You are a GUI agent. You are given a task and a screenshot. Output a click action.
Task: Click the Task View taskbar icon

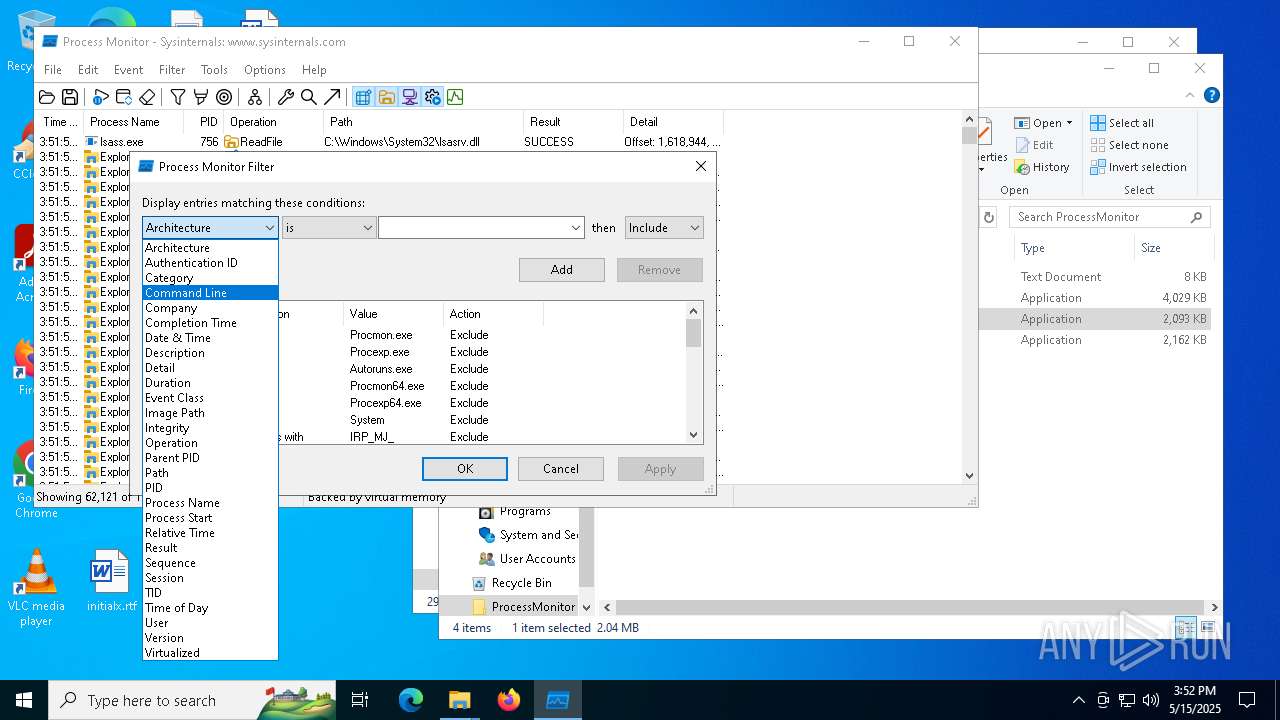[x=360, y=700]
